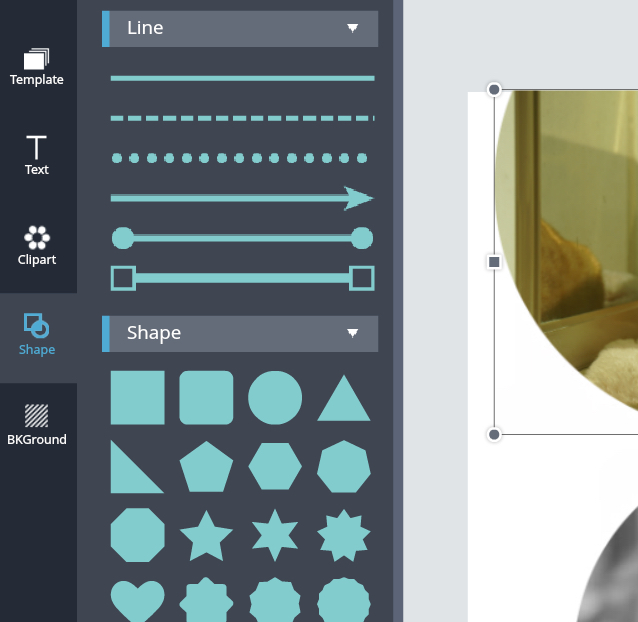Add the circle shape

275,397
